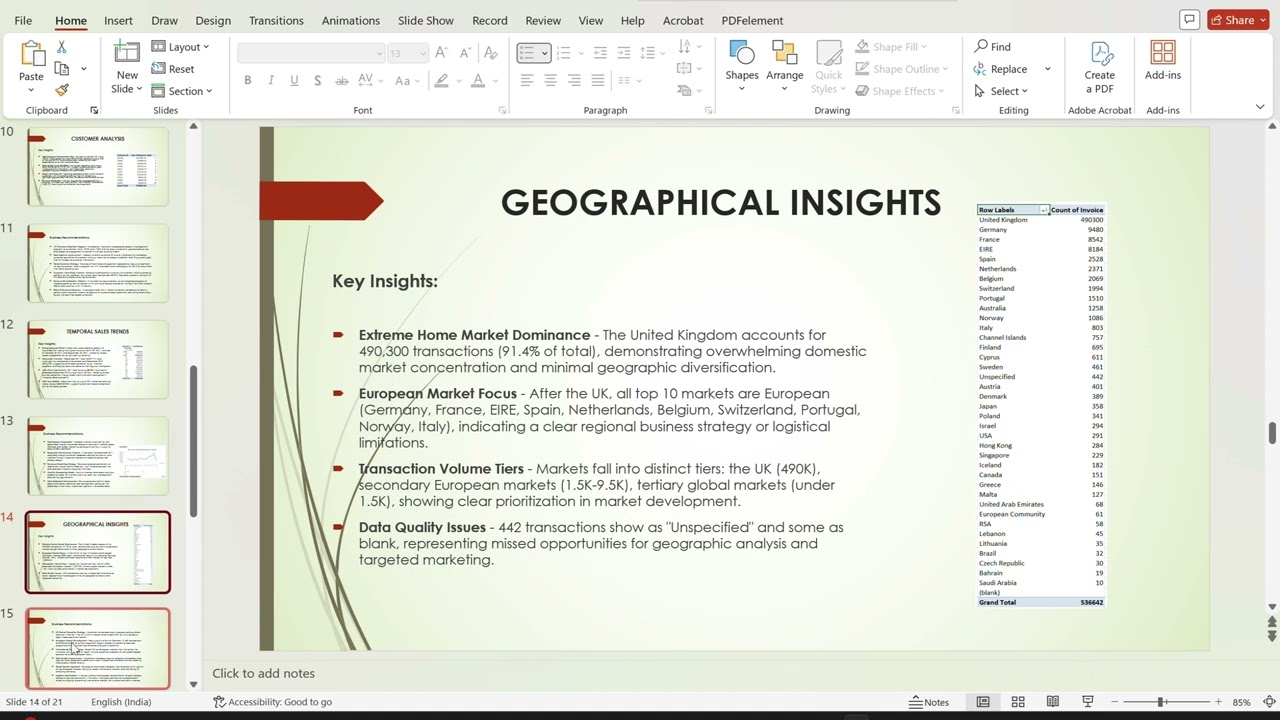Viewport: 1280px width, 720px height.
Task: Adjust the zoom slider handle
Action: 1161,702
